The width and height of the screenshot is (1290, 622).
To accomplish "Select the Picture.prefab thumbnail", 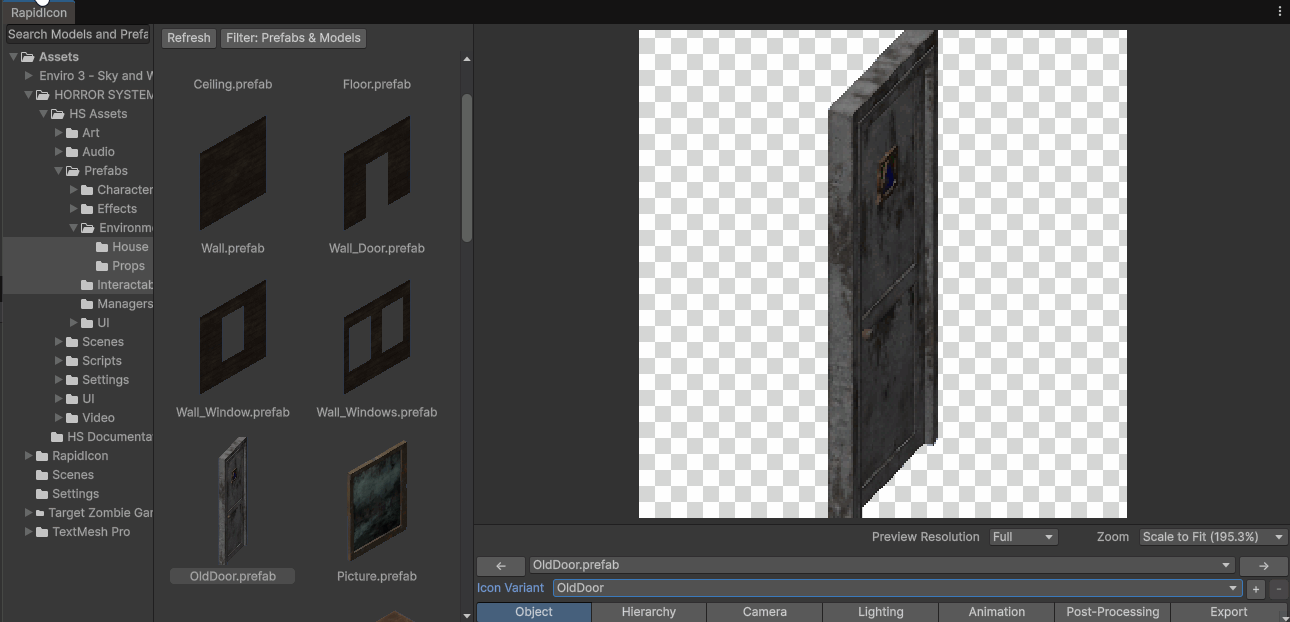I will (x=377, y=501).
